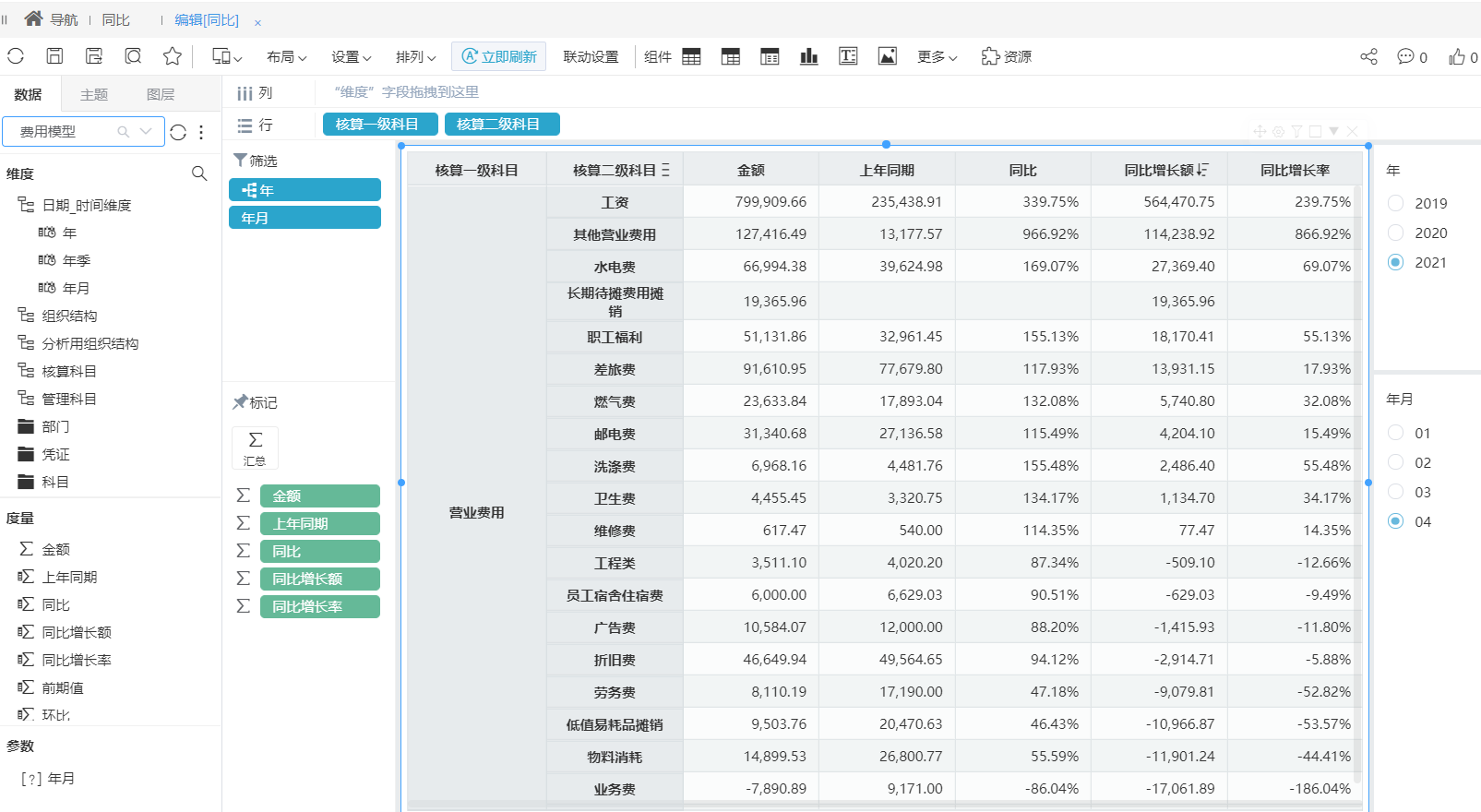The image size is (1481, 812).
Task: Click the component filter funnel icon
Action: pos(1296,131)
